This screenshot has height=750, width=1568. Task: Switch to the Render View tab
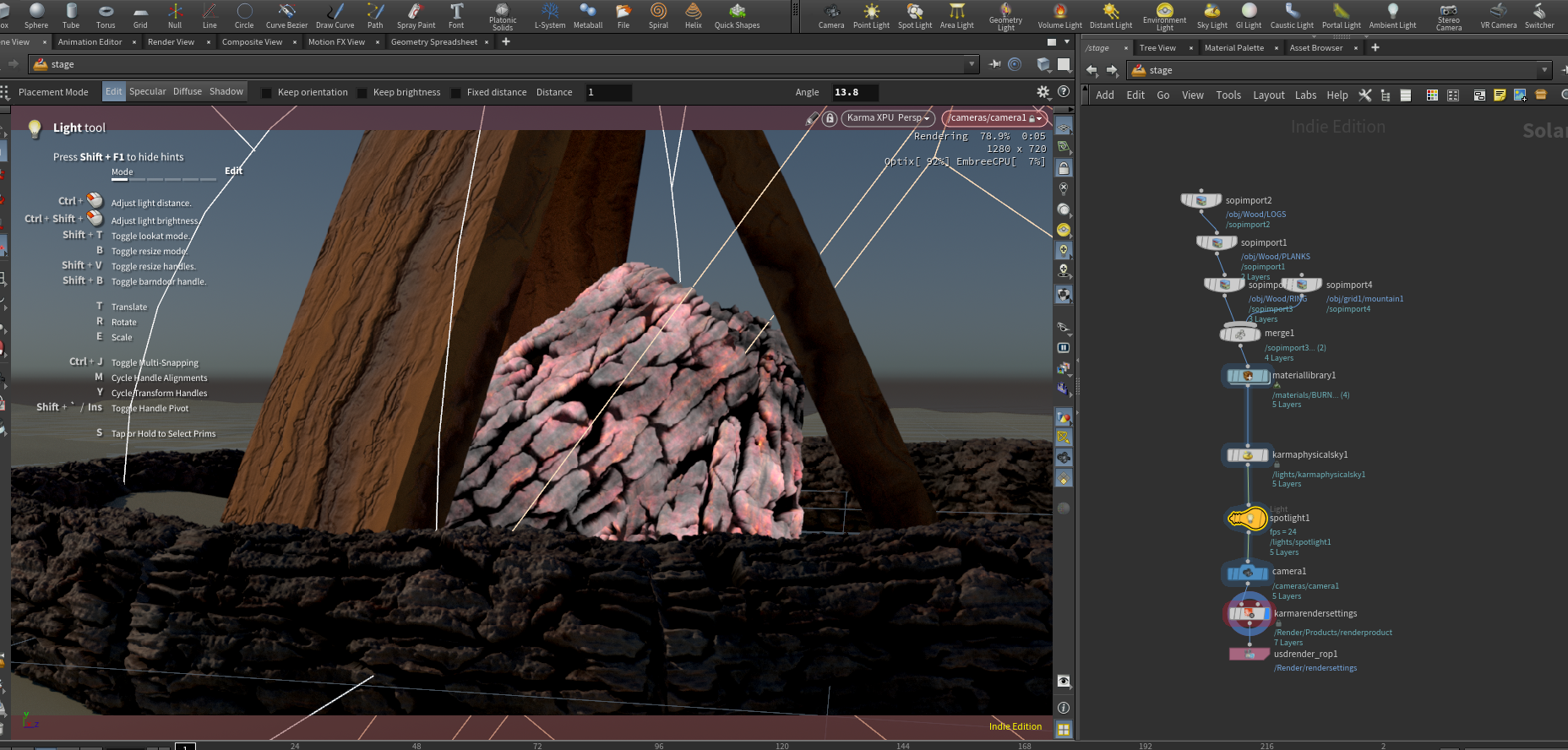pyautogui.click(x=171, y=42)
